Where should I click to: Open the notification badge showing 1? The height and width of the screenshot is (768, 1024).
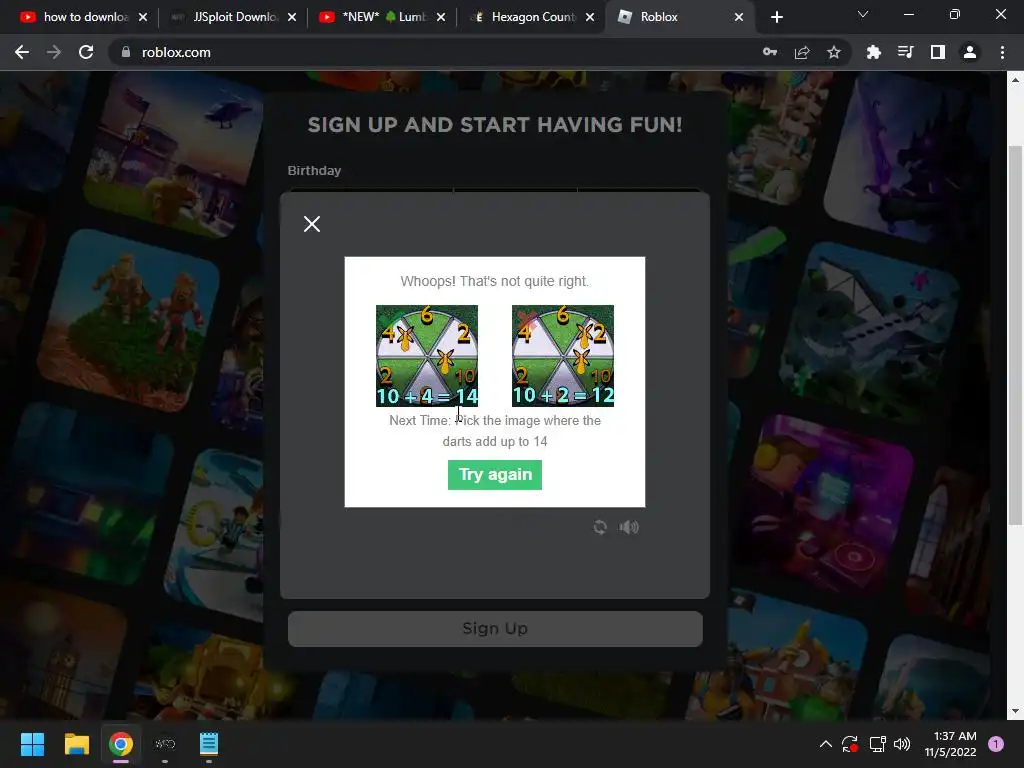pyautogui.click(x=996, y=744)
